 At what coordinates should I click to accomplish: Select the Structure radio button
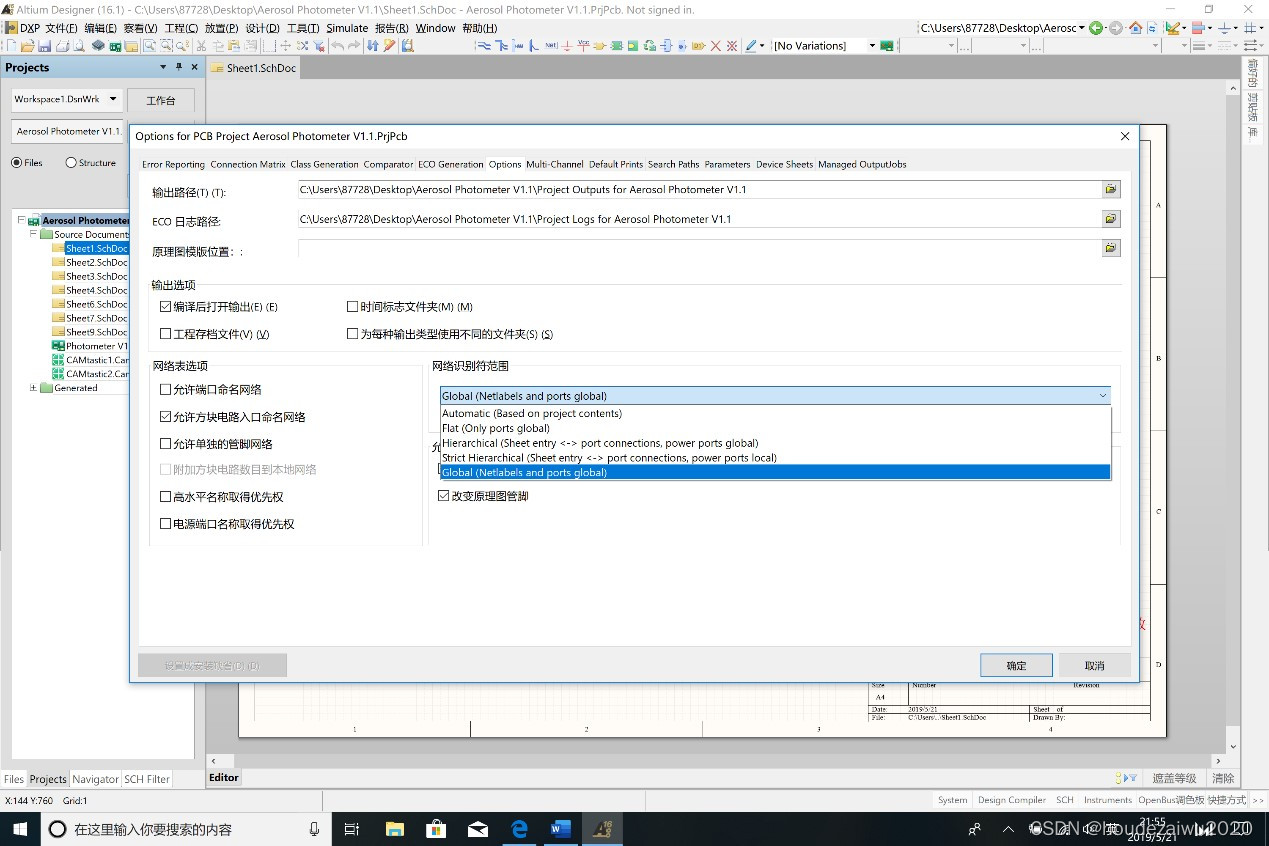71,163
